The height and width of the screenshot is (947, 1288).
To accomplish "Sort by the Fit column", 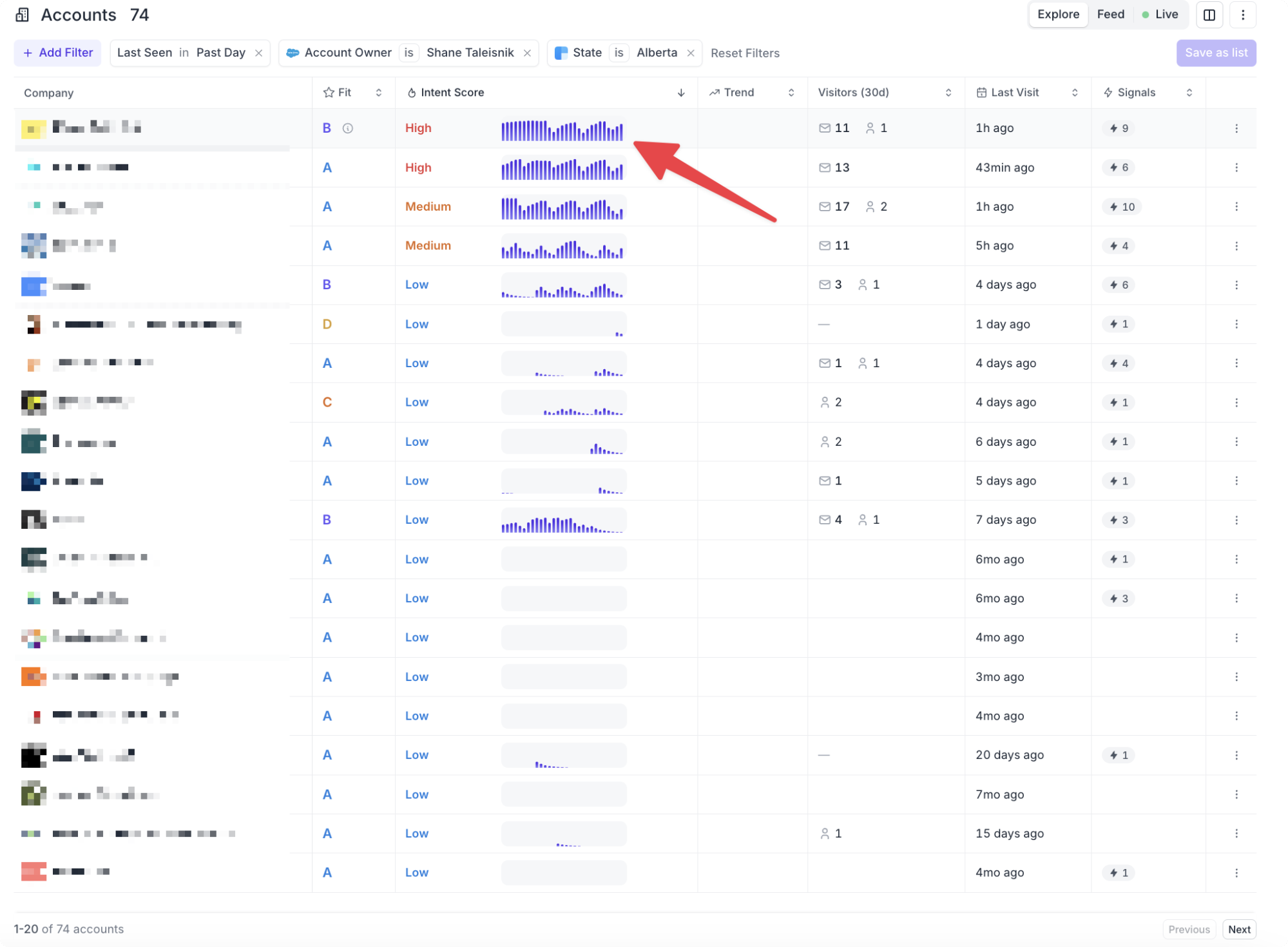I will click(378, 93).
